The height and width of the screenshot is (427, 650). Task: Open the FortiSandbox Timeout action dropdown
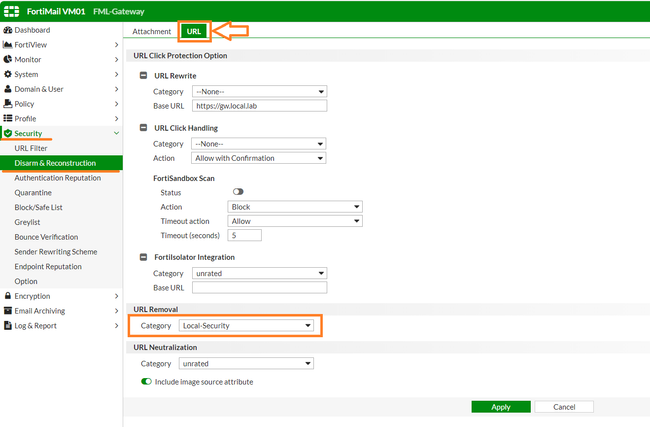coord(294,221)
